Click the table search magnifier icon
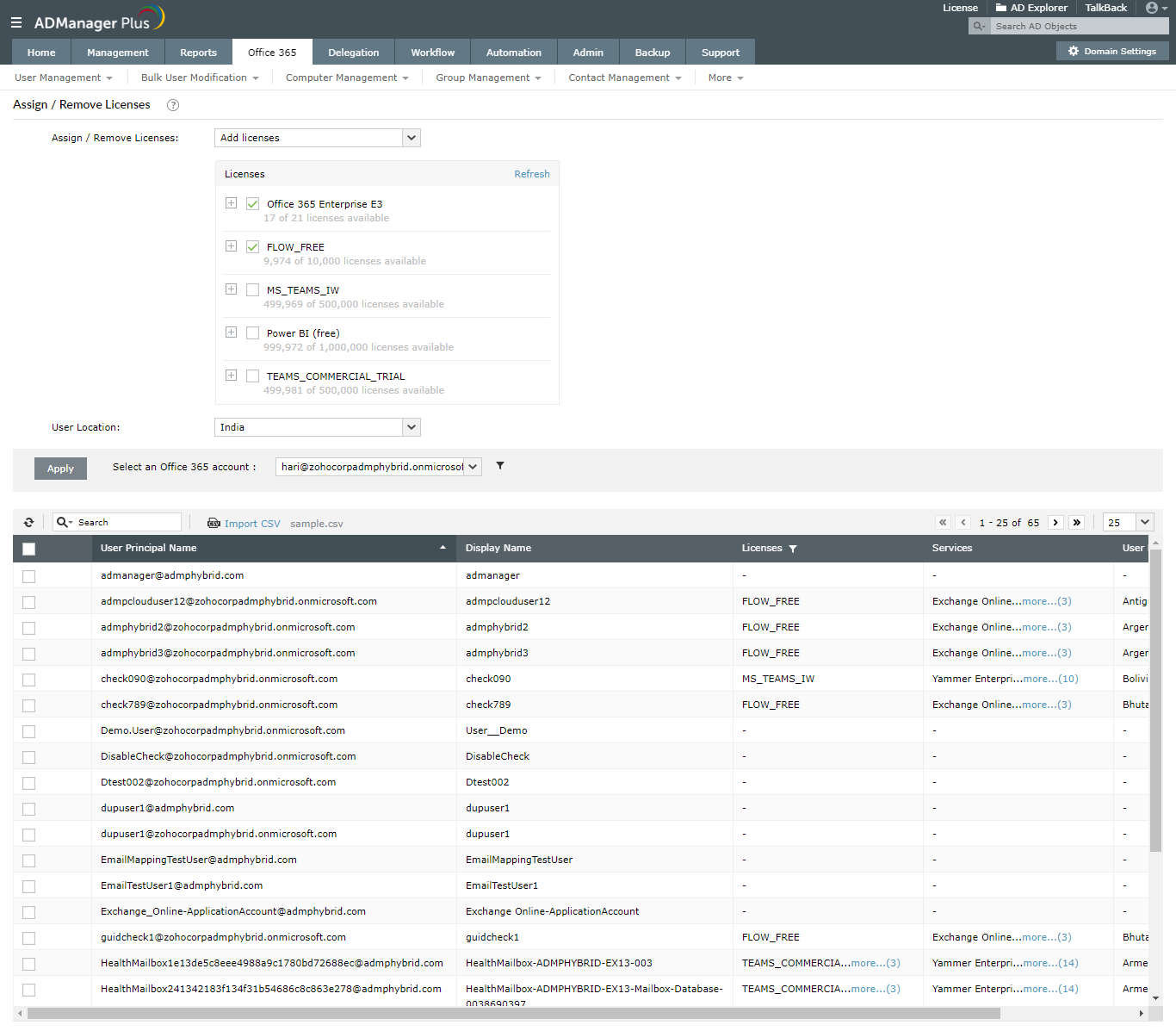Screen dimensions: 1176x1031 (x=64, y=522)
